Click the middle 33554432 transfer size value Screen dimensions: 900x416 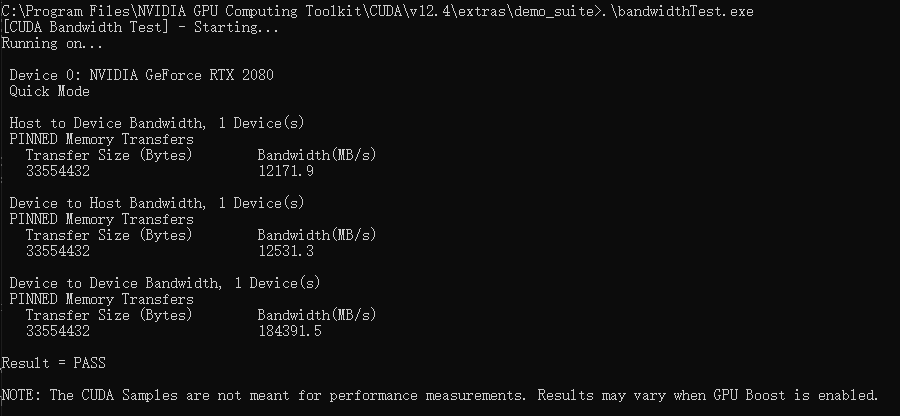click(58, 251)
